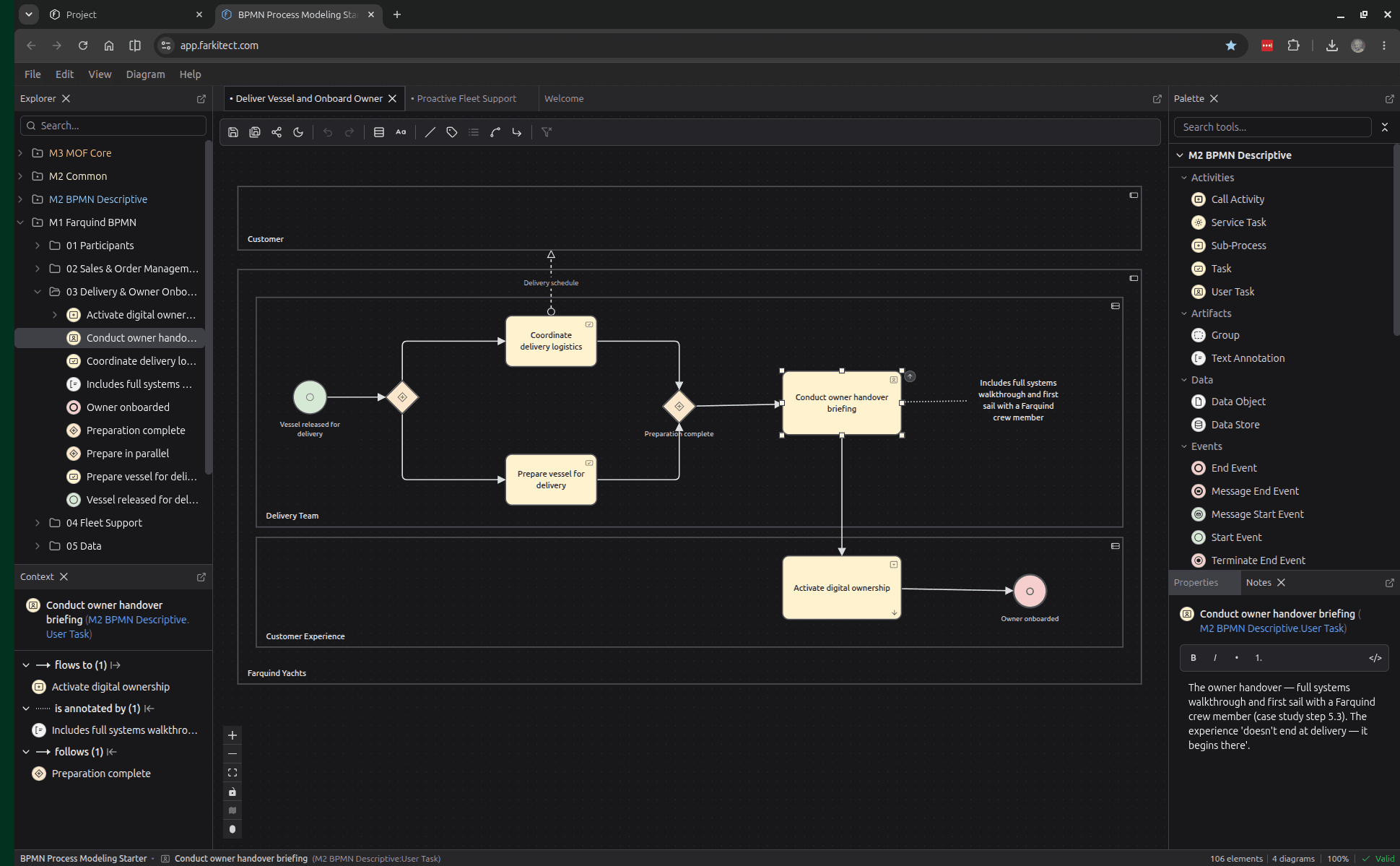1400x866 pixels.
Task: Open the Diagram menu
Action: pyautogui.click(x=145, y=74)
